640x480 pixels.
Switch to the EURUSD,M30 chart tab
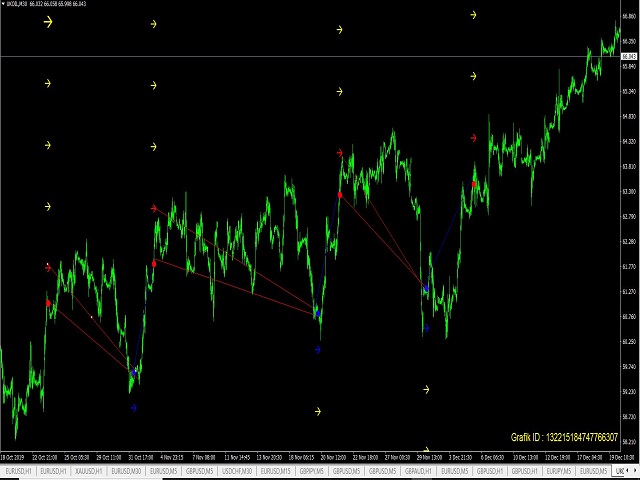click(126, 471)
